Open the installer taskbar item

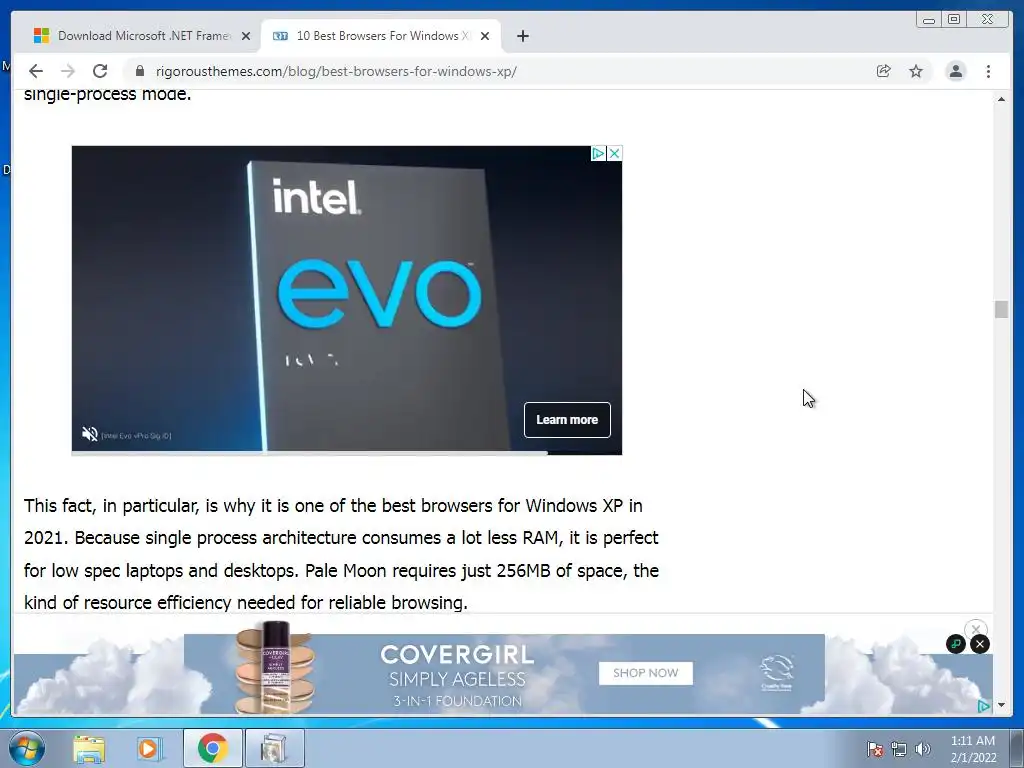tap(274, 748)
